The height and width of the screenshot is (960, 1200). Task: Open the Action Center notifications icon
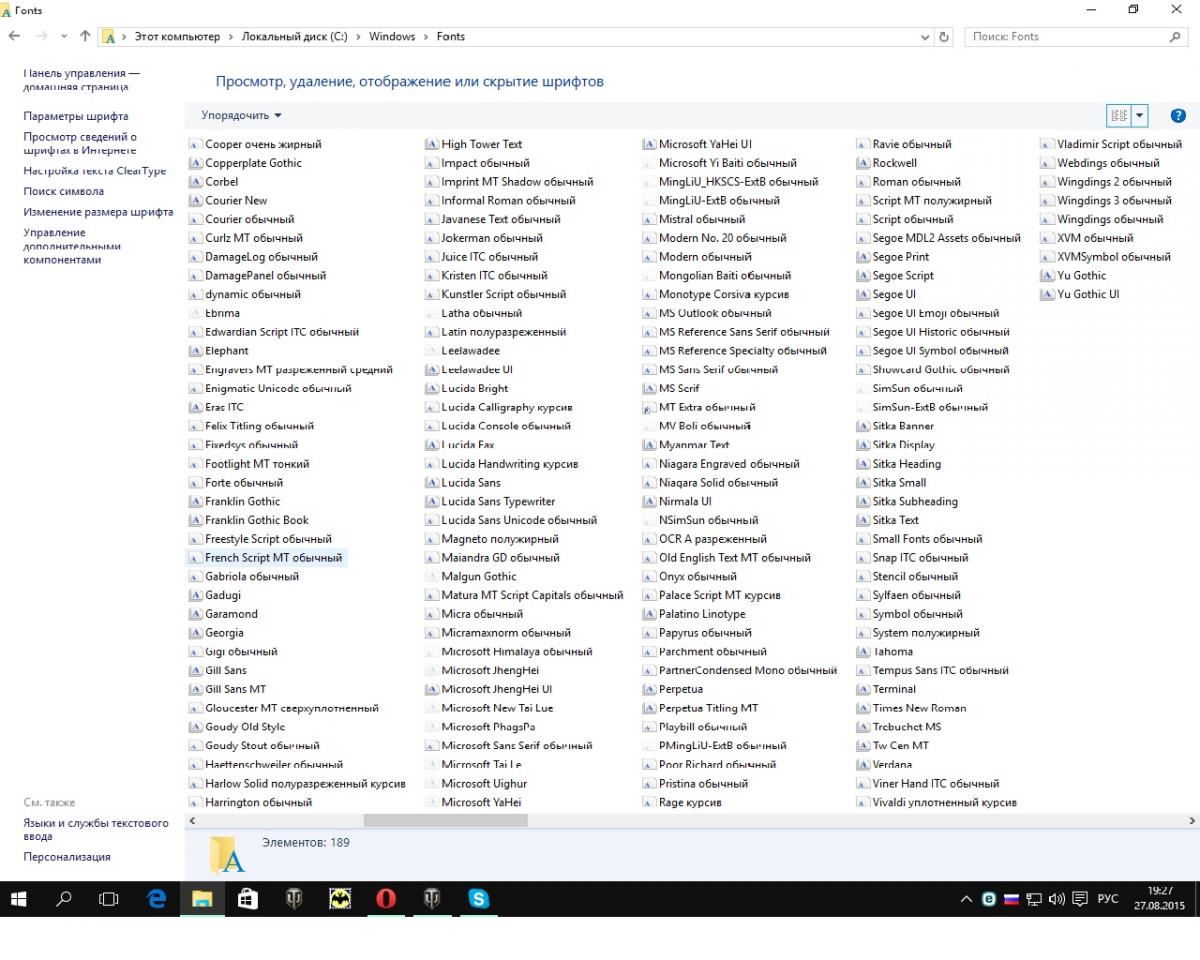(x=1080, y=899)
